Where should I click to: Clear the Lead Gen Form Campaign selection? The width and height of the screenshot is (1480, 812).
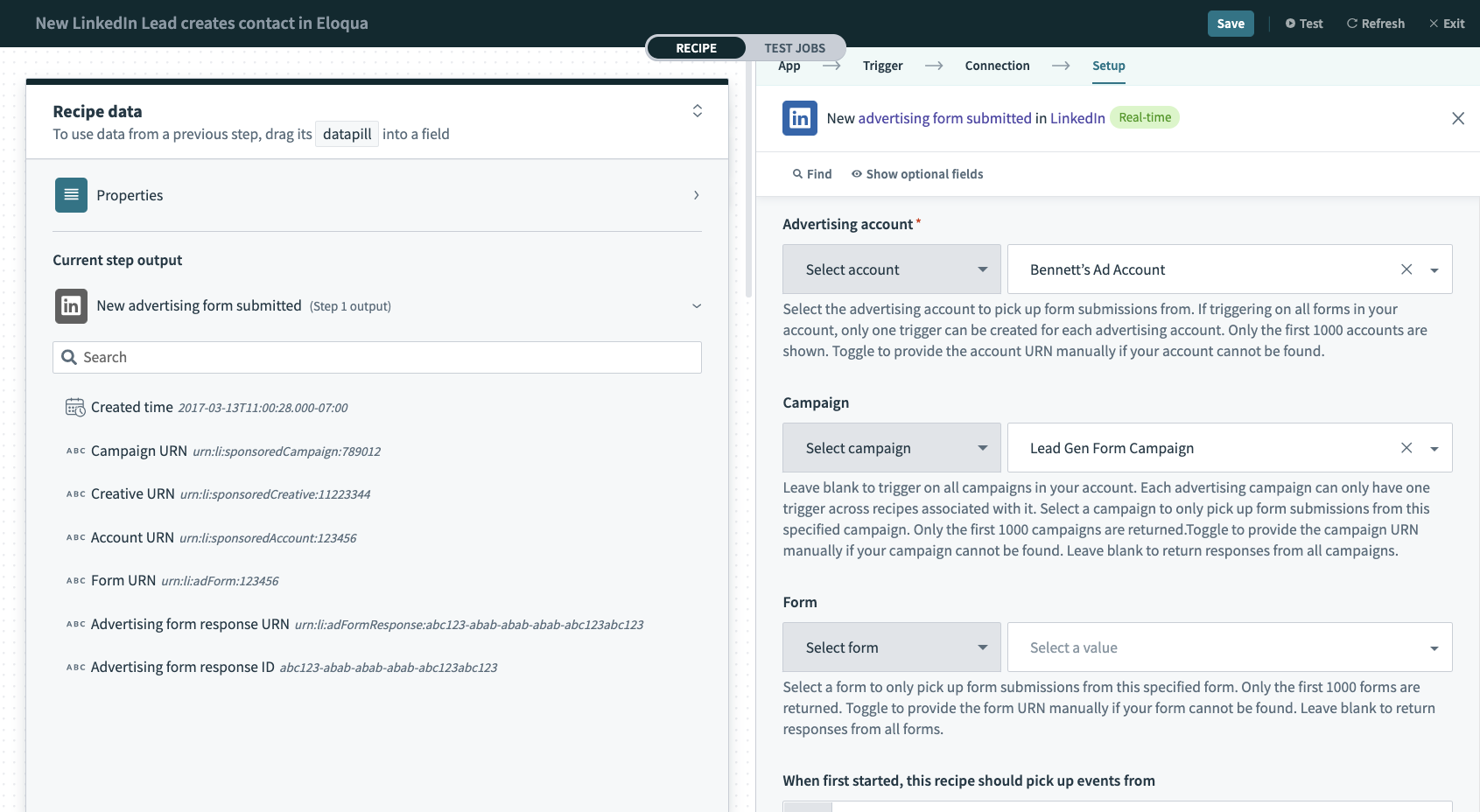click(x=1406, y=448)
